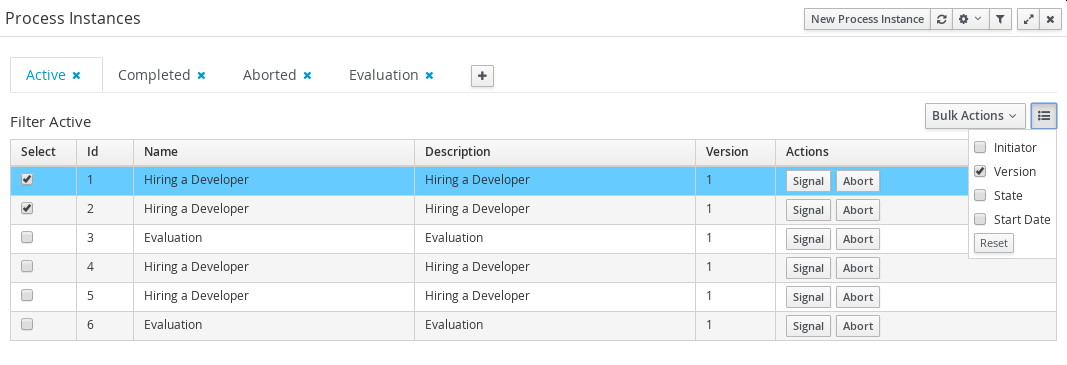Click Signal for process instance 2

(x=808, y=210)
